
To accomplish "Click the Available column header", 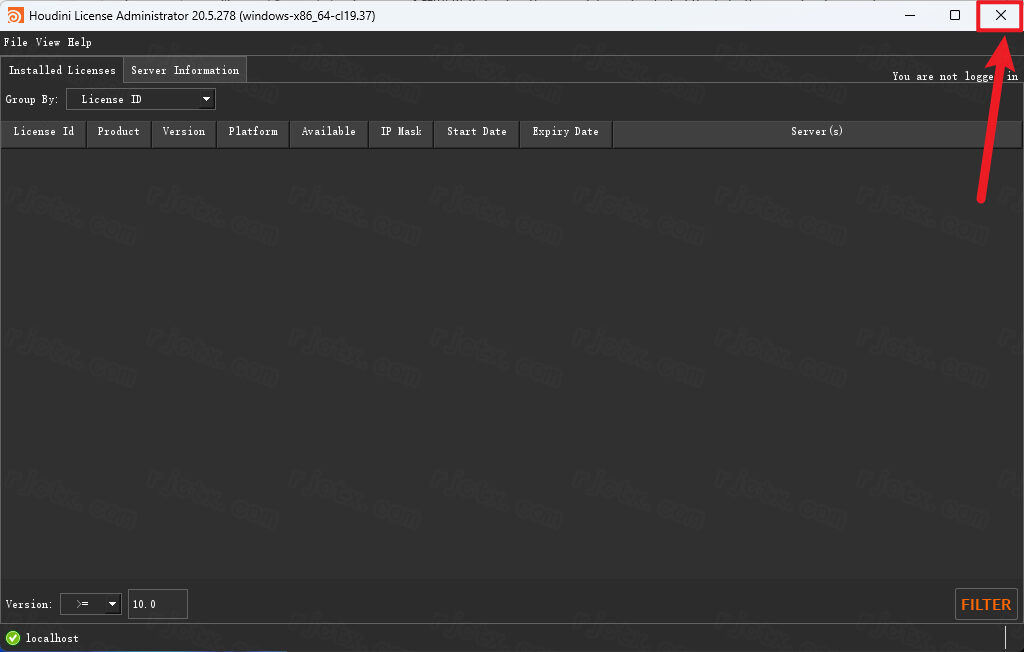I will pyautogui.click(x=329, y=132).
